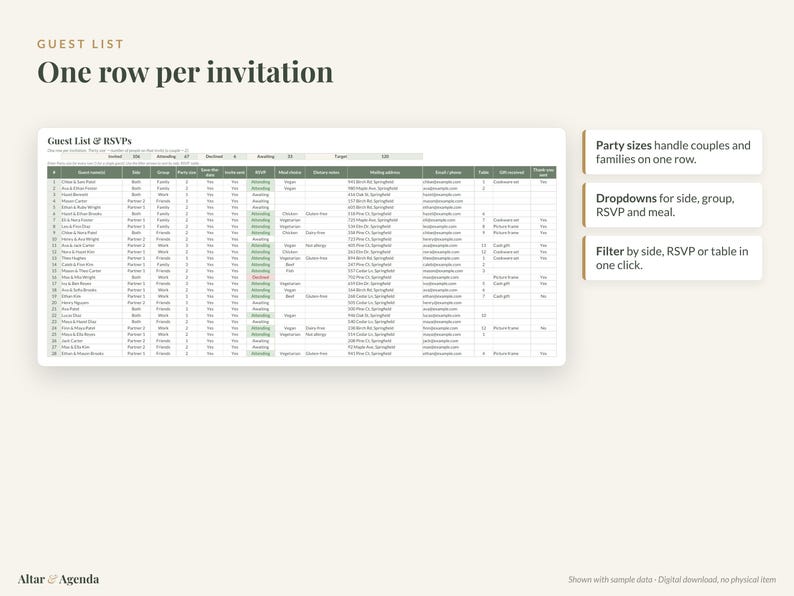Select the 'Side' column header

click(x=136, y=172)
